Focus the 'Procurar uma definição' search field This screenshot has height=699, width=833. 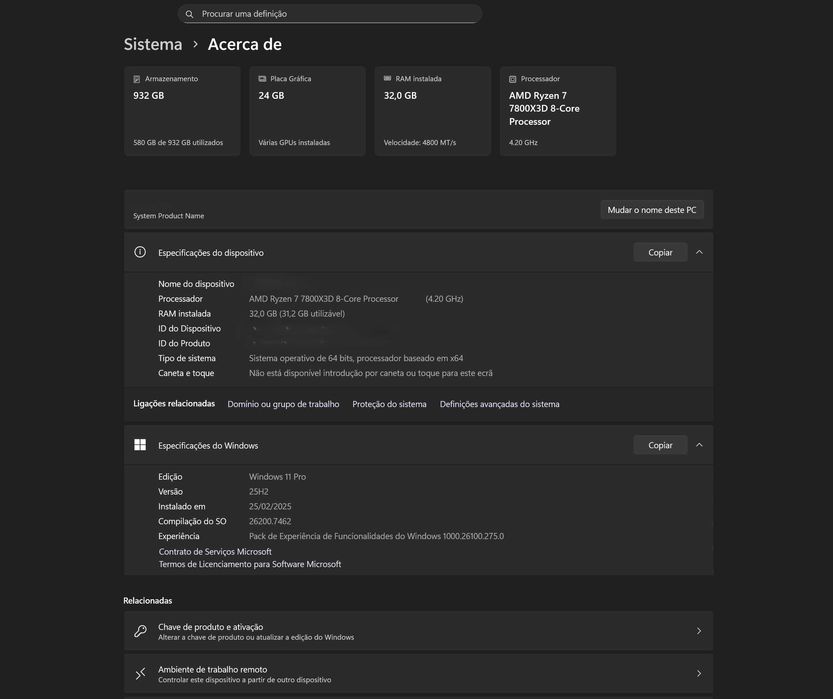tap(329, 14)
